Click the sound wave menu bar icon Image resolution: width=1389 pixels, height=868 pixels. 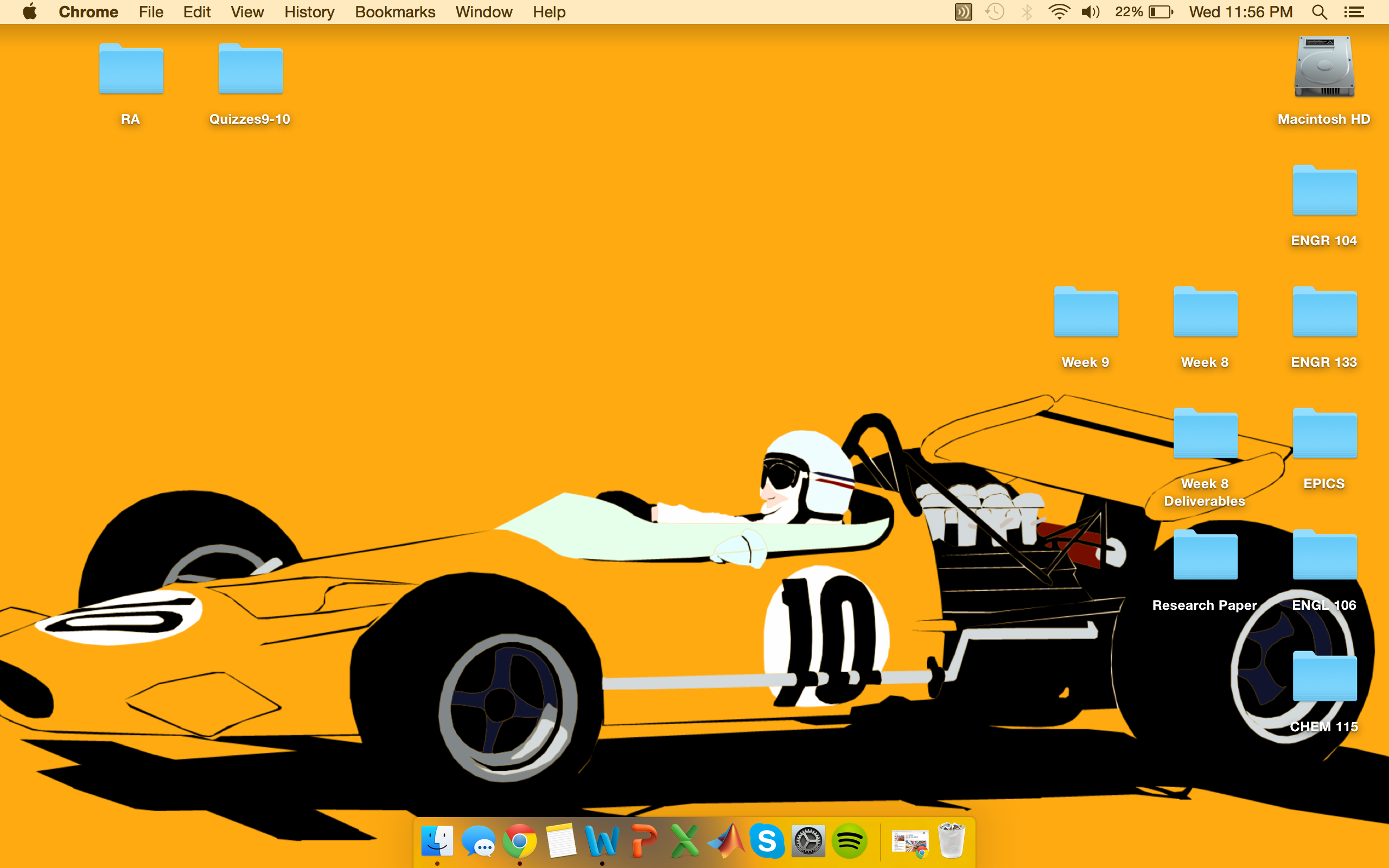(963, 11)
